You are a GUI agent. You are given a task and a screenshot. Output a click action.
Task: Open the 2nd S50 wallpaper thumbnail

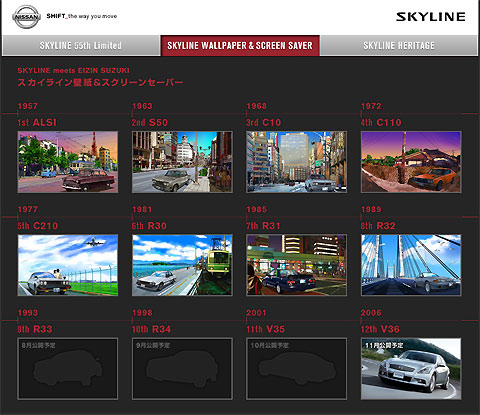pyautogui.click(x=182, y=162)
